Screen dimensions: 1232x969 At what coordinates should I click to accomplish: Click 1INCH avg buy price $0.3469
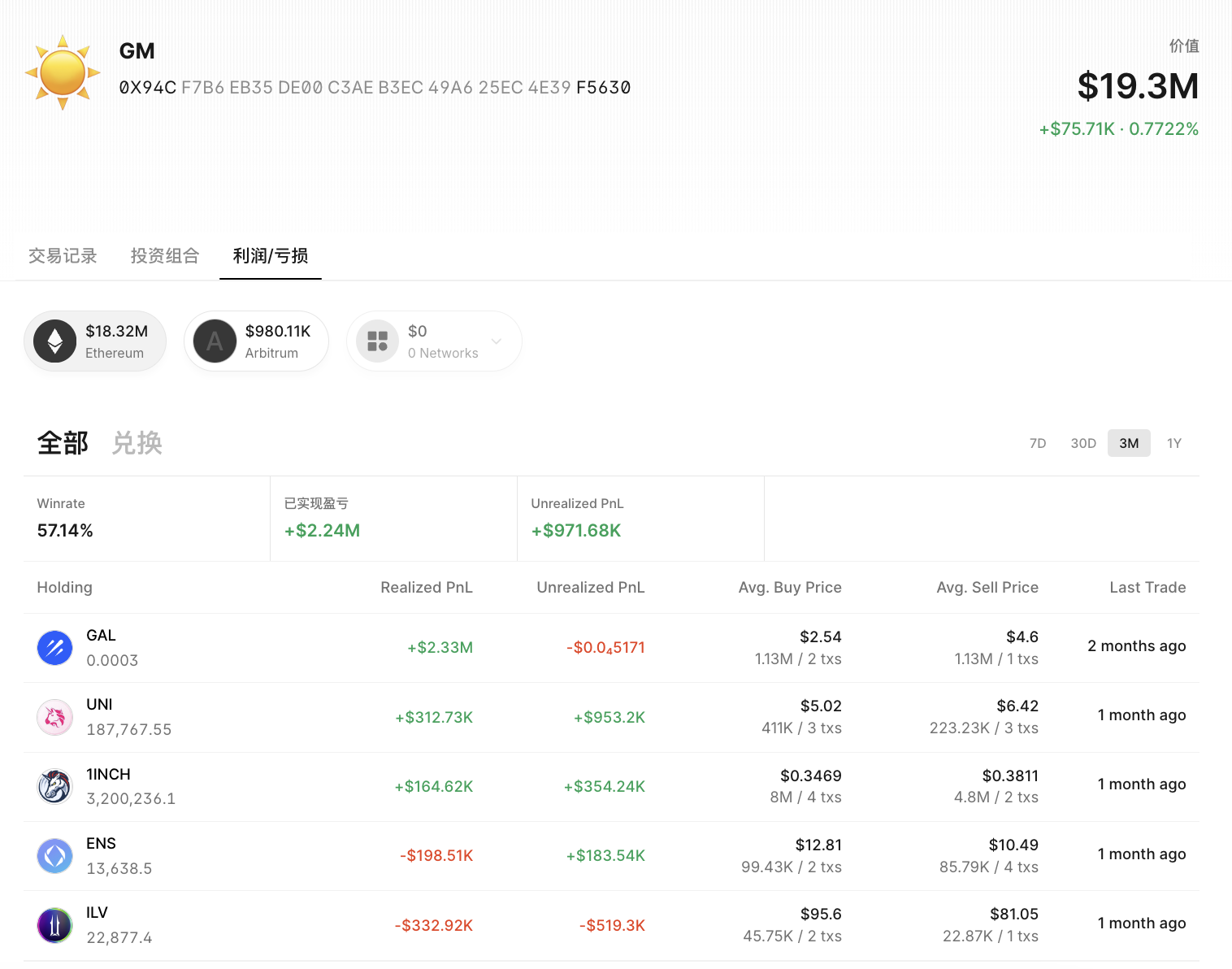point(811,776)
